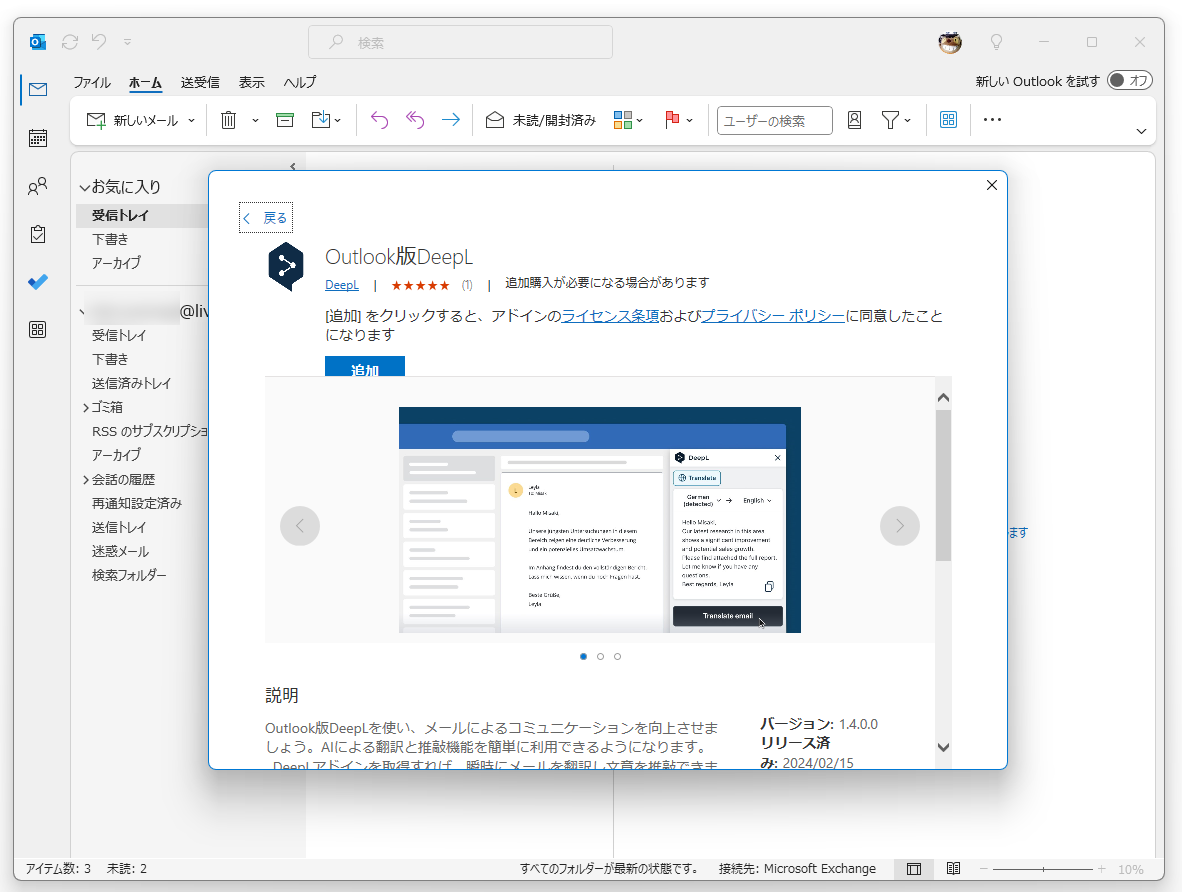
Task: Switch to the 送受信 ribbon tab
Action: [x=200, y=82]
